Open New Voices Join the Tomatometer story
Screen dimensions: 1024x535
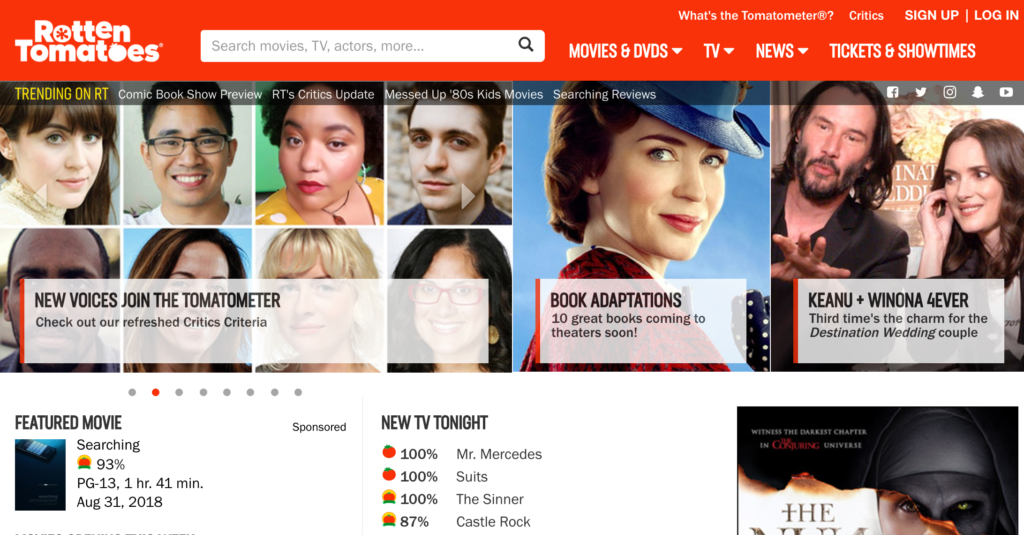255,321
